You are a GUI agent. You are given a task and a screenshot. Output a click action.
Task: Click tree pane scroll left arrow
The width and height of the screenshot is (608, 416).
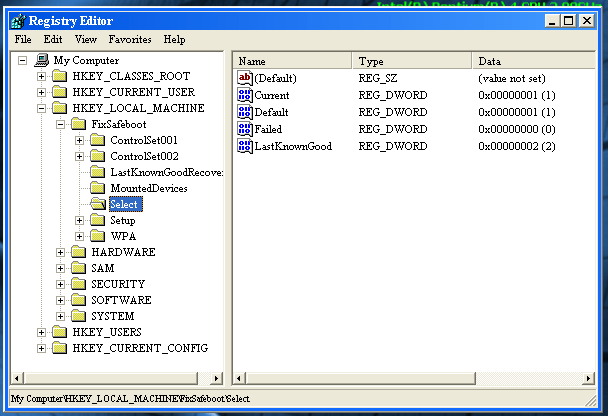[17, 378]
